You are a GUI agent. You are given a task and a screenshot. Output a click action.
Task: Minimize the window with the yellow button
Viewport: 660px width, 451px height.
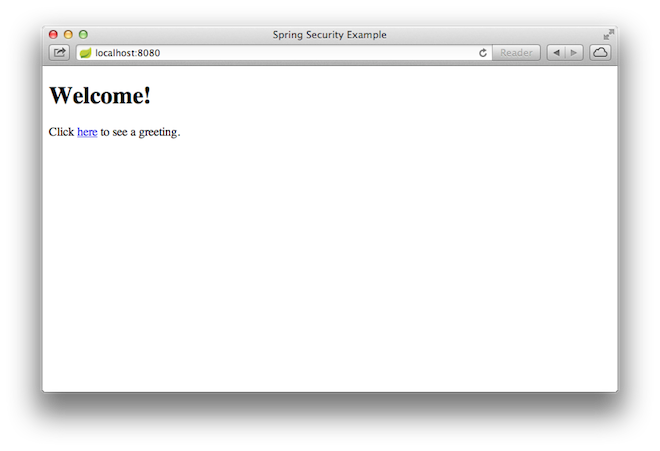68,35
